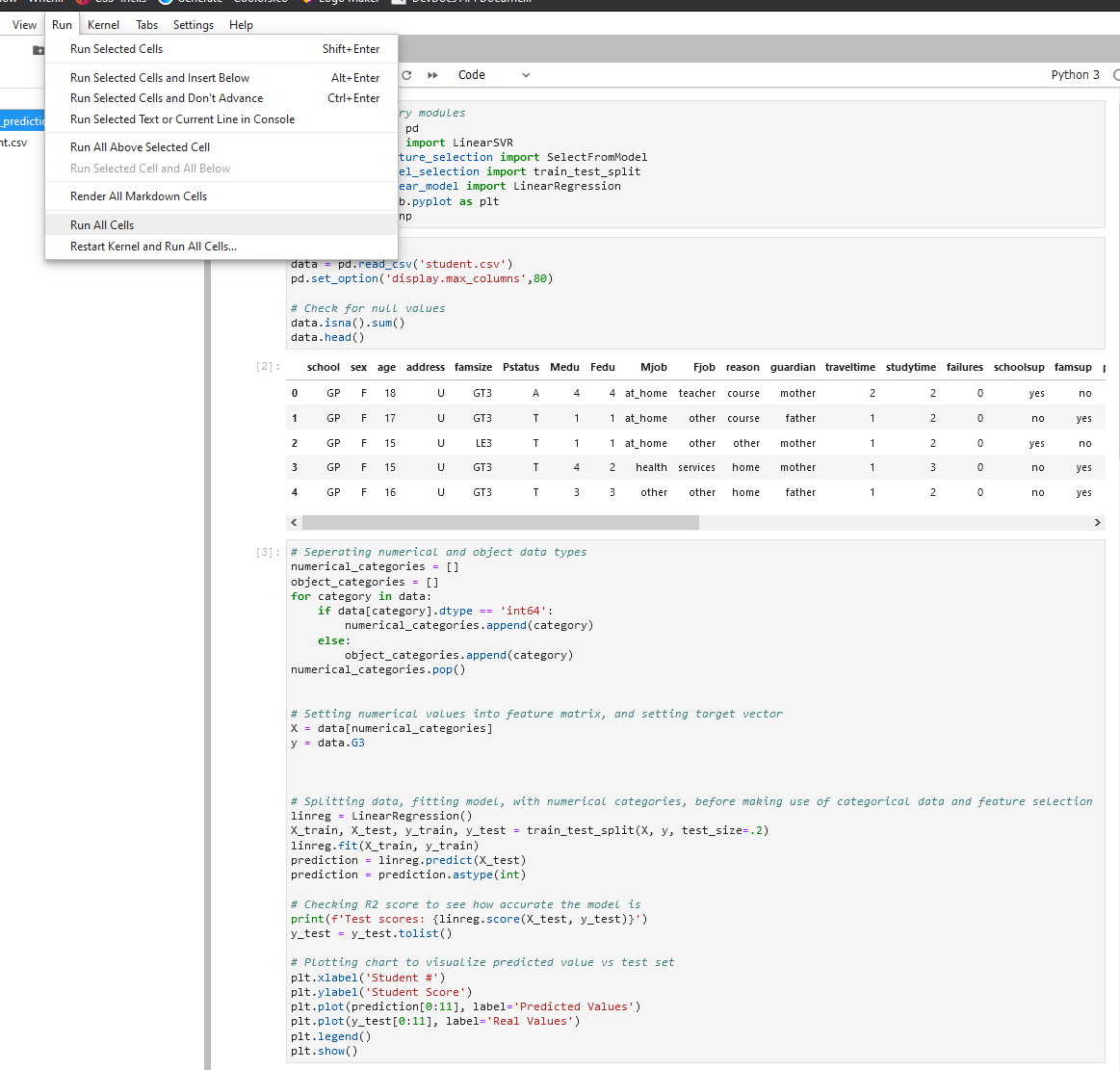Screen dimensions: 1120x1070
Task: Click the 'services' Fjob cell
Action: point(696,467)
